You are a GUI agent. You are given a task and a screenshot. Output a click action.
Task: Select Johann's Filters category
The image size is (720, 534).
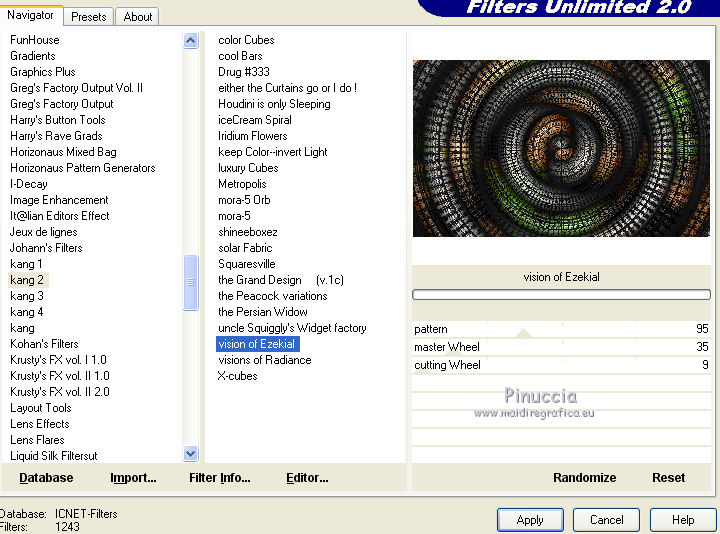(x=46, y=248)
